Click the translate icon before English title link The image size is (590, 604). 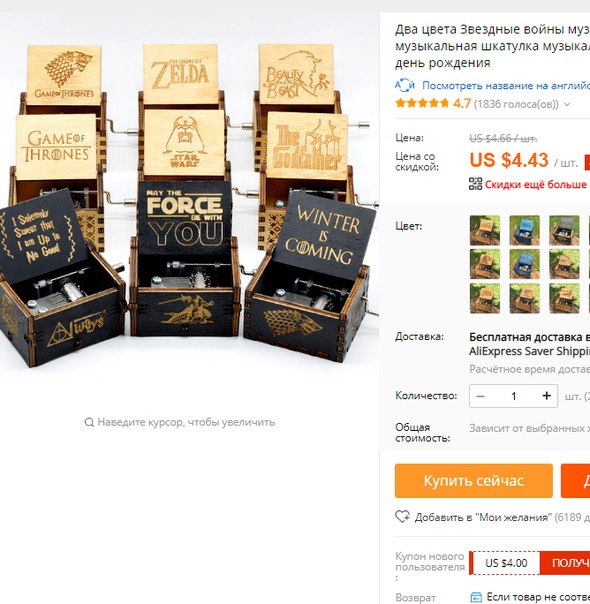[404, 85]
